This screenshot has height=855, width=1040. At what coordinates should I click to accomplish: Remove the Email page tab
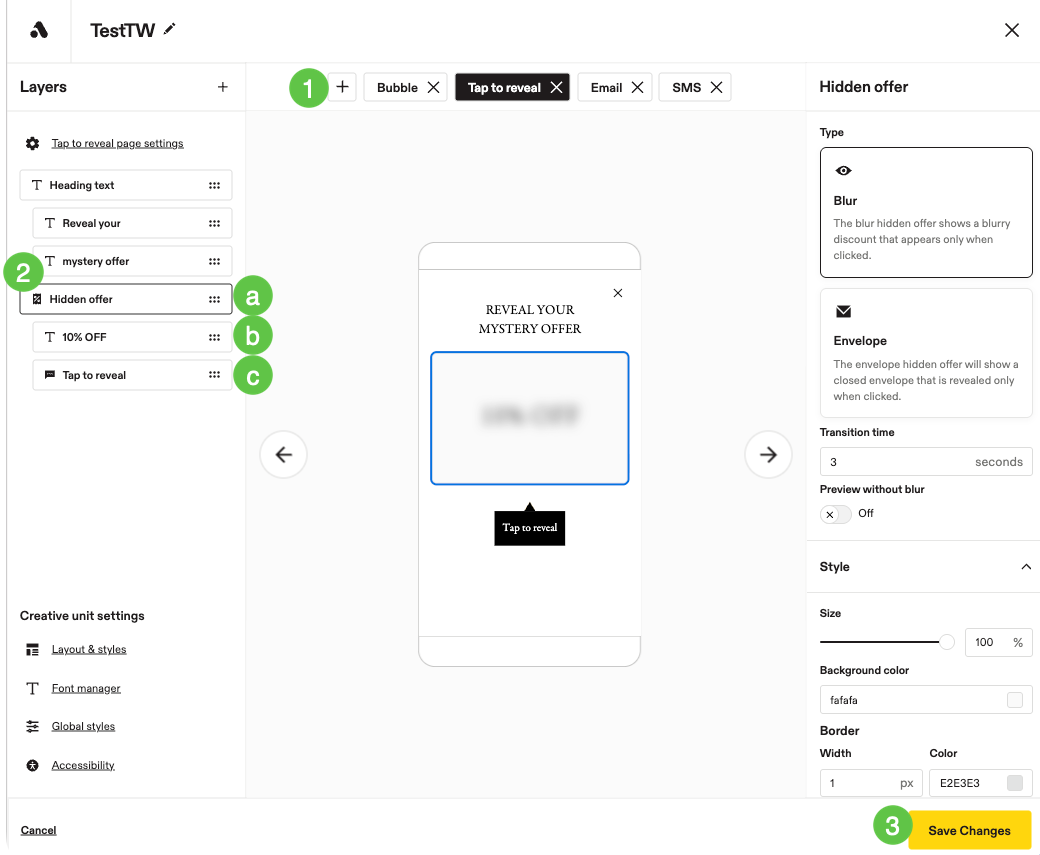637,88
